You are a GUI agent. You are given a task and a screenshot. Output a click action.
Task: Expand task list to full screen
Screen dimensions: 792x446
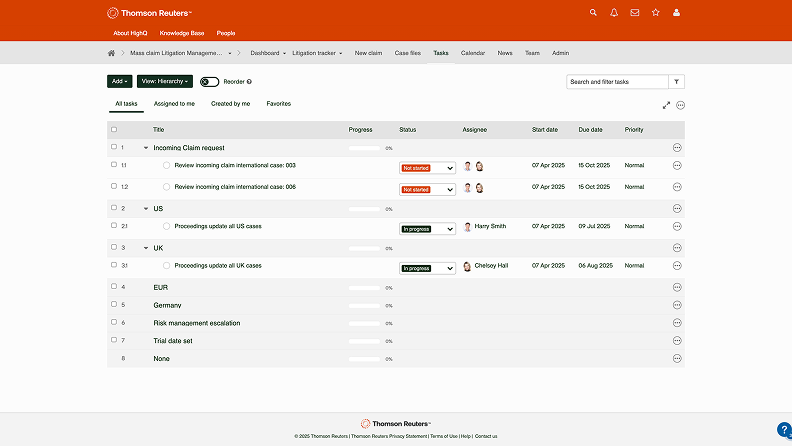(667, 105)
